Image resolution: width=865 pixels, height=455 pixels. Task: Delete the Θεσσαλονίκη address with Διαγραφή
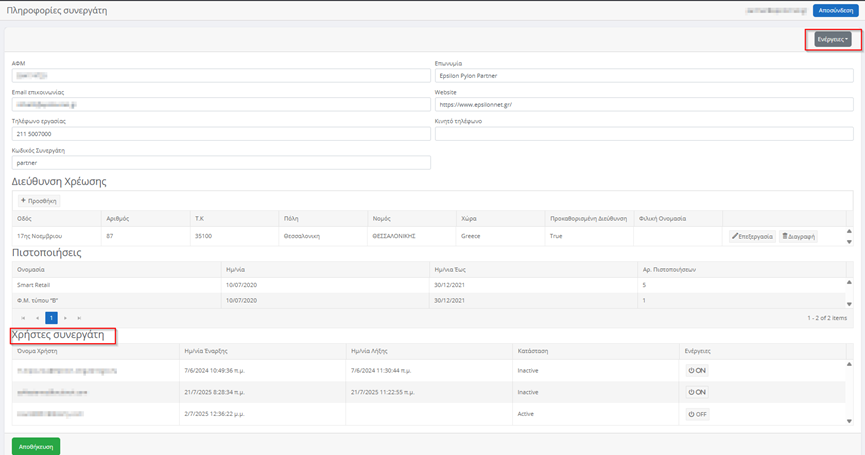pos(798,236)
